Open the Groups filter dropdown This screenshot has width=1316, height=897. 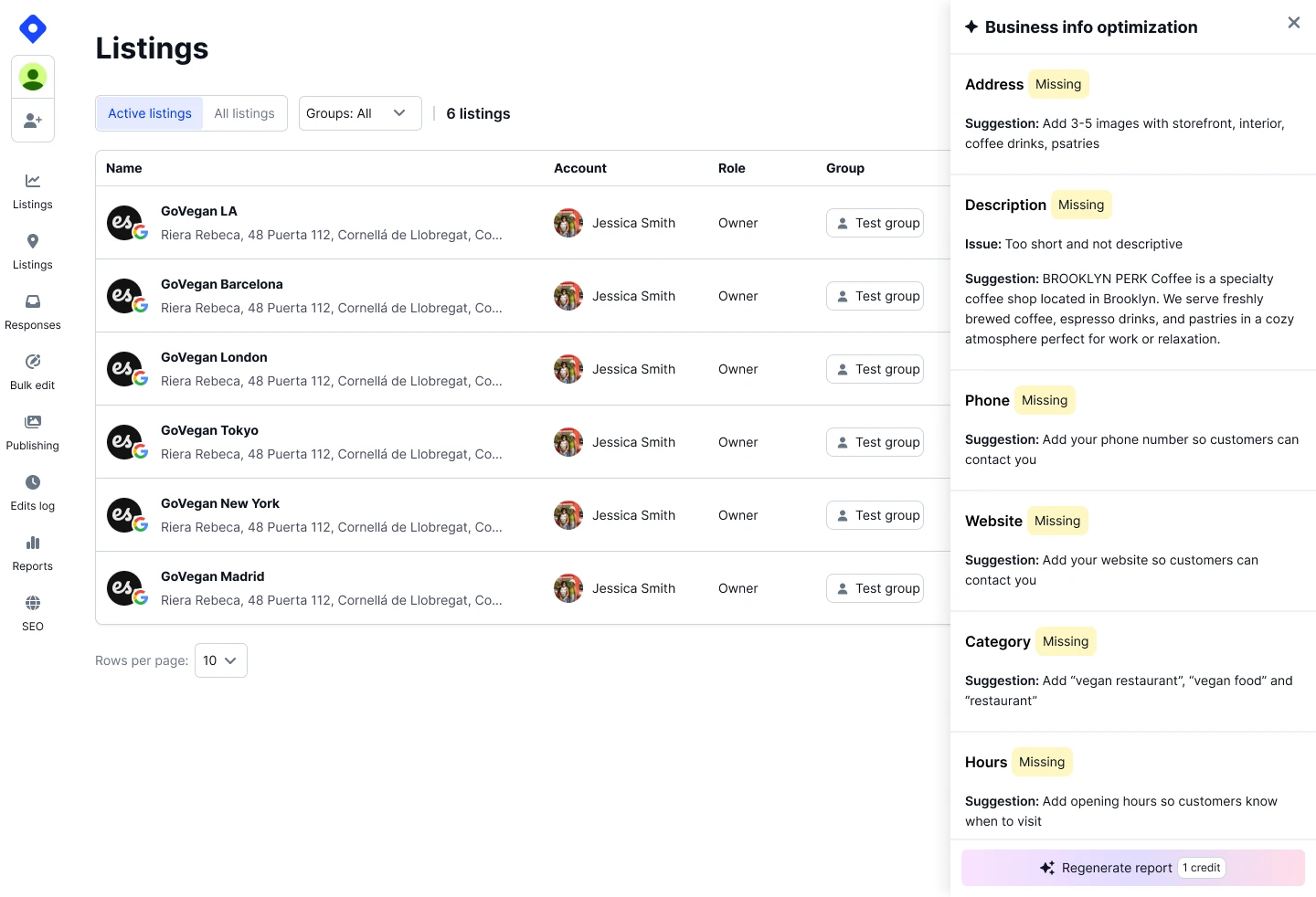pyautogui.click(x=359, y=113)
